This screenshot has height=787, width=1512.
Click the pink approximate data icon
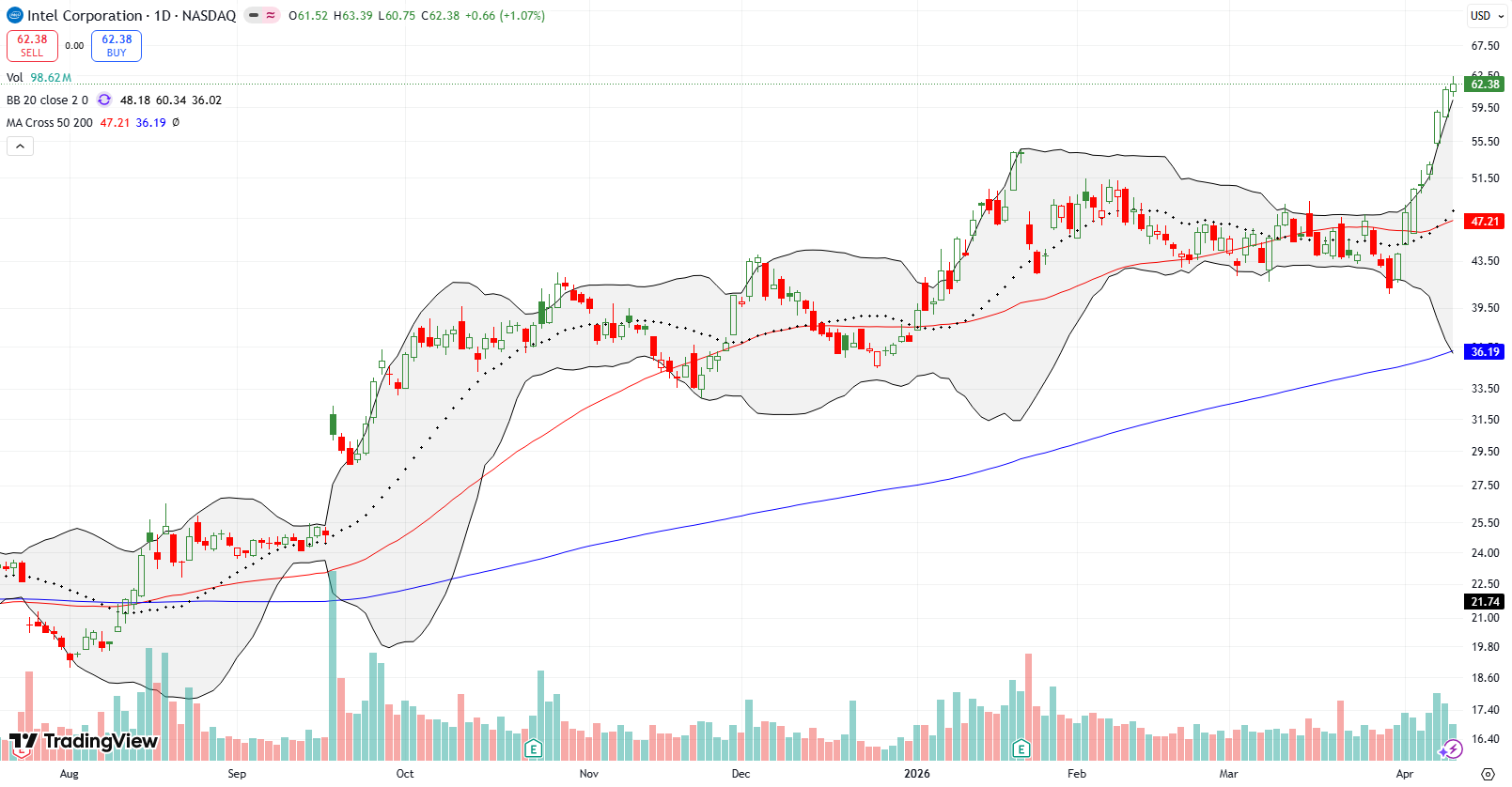coord(271,15)
